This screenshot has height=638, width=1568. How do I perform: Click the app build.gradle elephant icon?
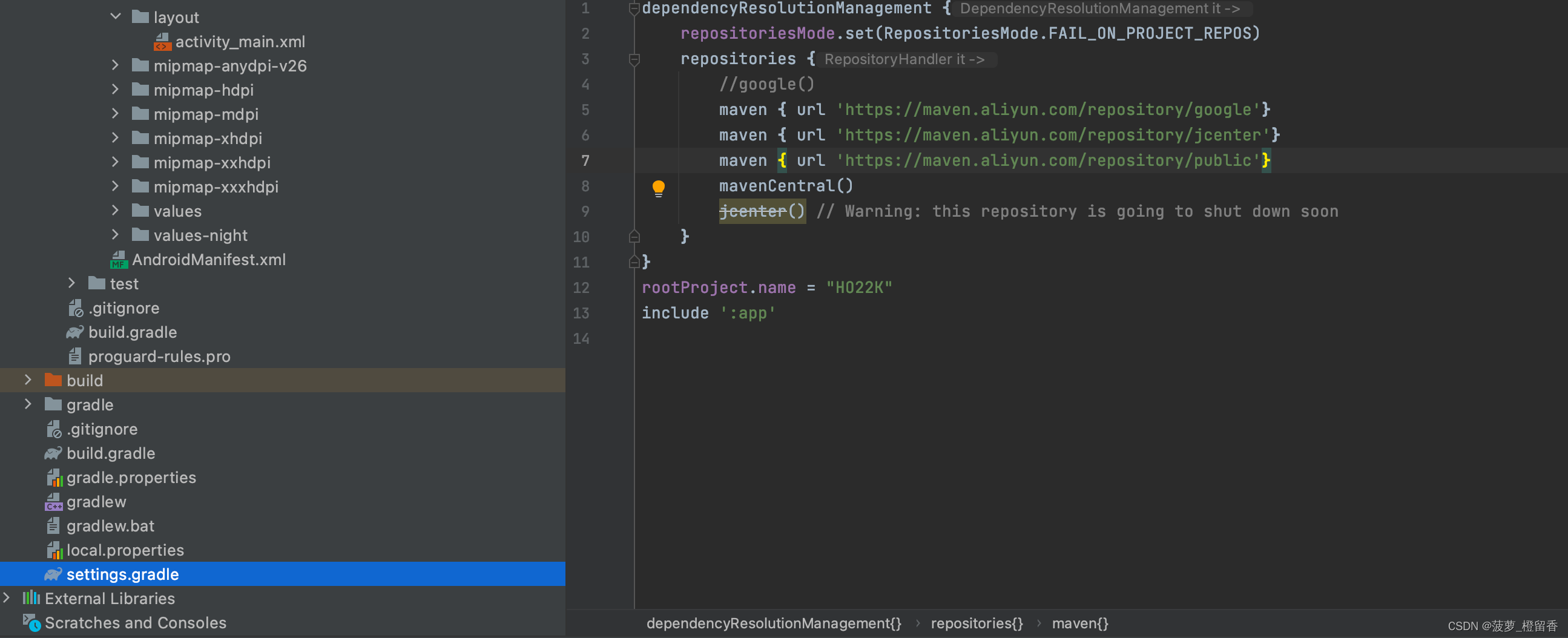click(x=75, y=332)
